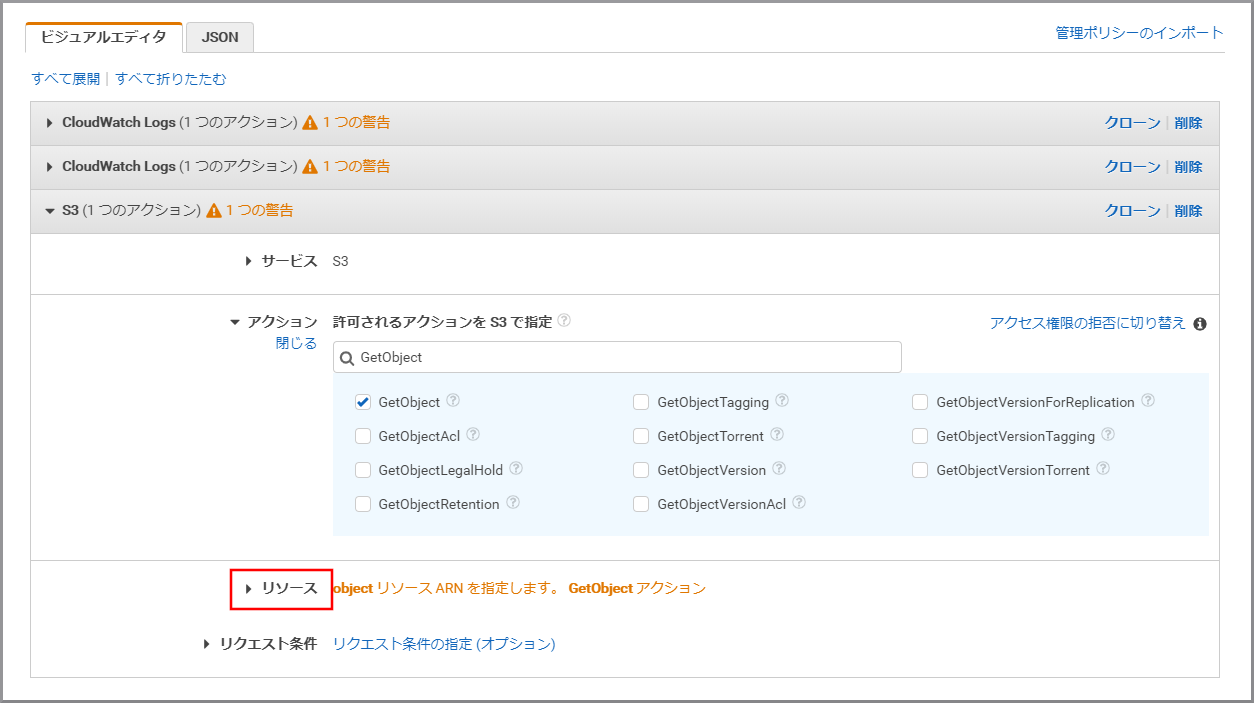This screenshot has width=1254, height=703.
Task: Clone the first CloudWatch Logs statement
Action: [1132, 123]
